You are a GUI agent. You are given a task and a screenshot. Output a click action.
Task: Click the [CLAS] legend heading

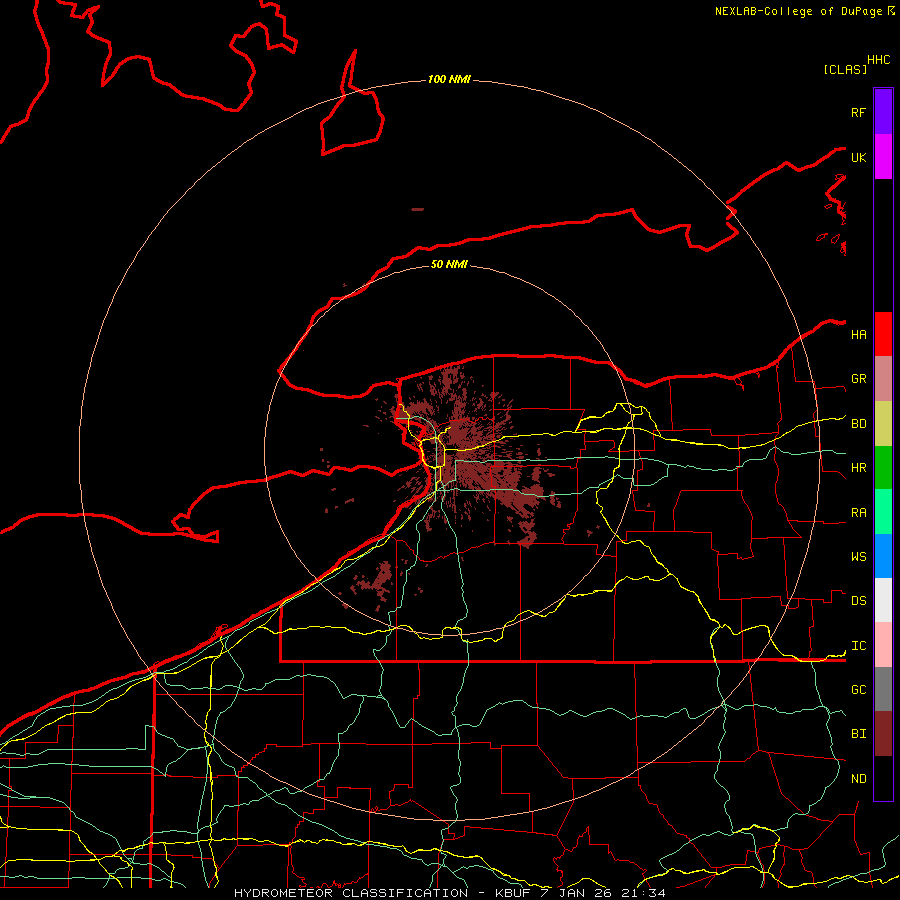click(x=845, y=69)
